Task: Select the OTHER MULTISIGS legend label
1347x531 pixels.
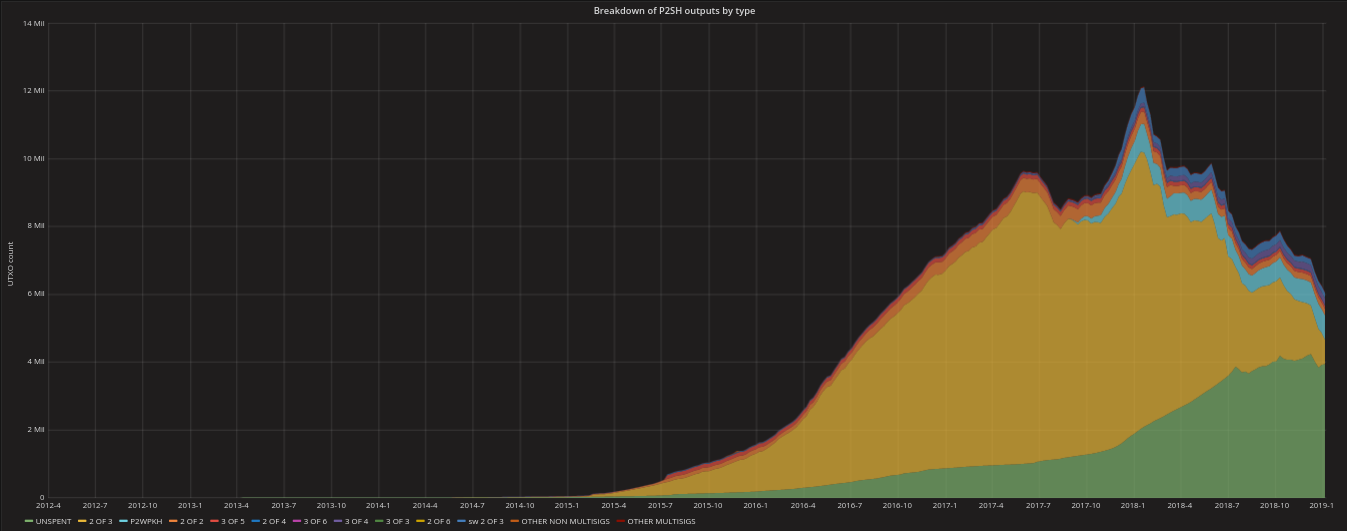Action: [x=661, y=521]
